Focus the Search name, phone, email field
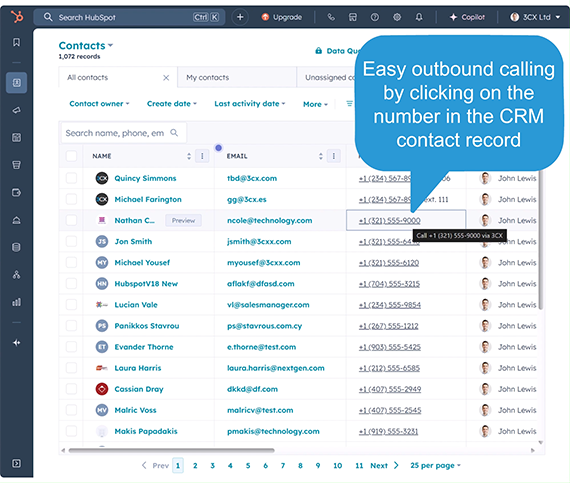Viewport: 570px width, 483px height. coord(124,133)
